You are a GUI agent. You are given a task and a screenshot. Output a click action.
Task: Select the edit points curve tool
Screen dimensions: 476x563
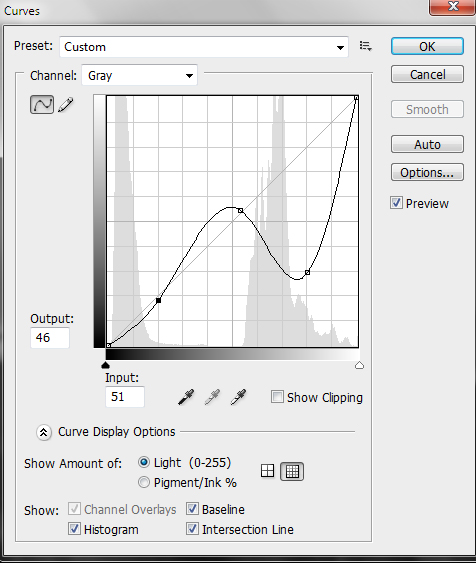[x=42, y=104]
